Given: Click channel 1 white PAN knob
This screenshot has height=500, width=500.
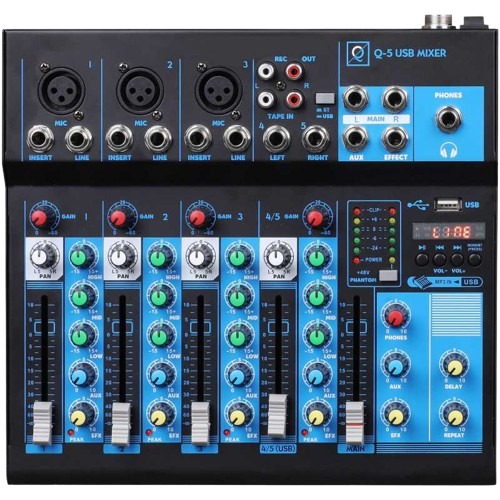Looking at the screenshot, I should [x=42, y=257].
